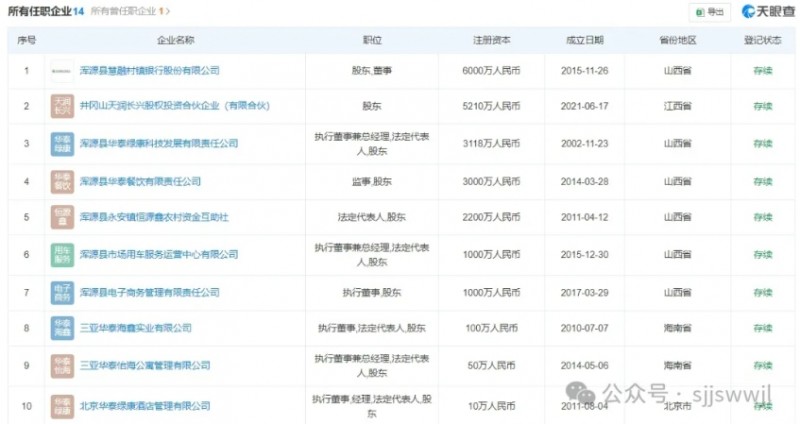
Task: Click the 6000万人民币 capital cell
Action: 491,70
